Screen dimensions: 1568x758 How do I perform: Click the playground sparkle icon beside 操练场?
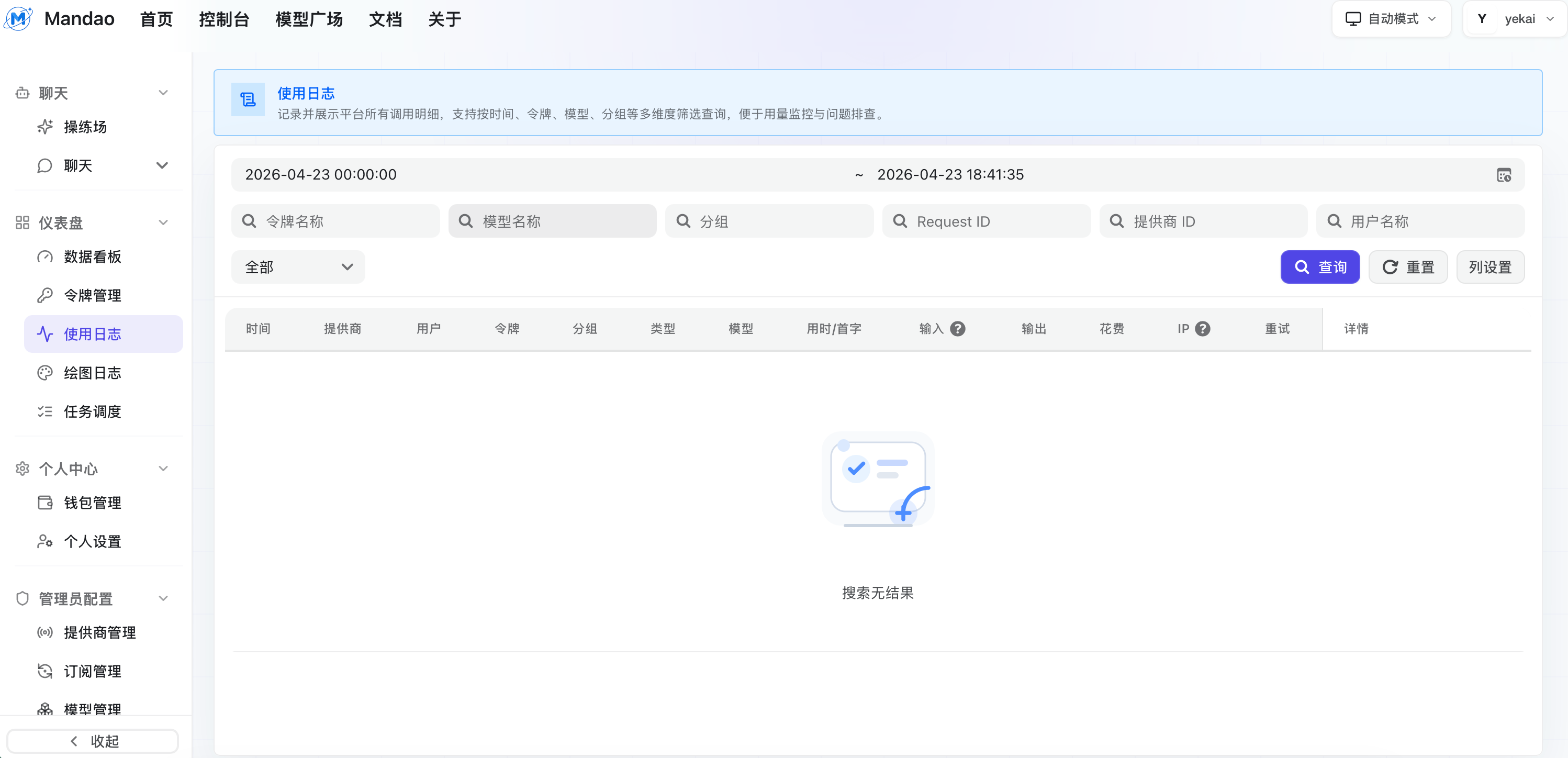(45, 127)
